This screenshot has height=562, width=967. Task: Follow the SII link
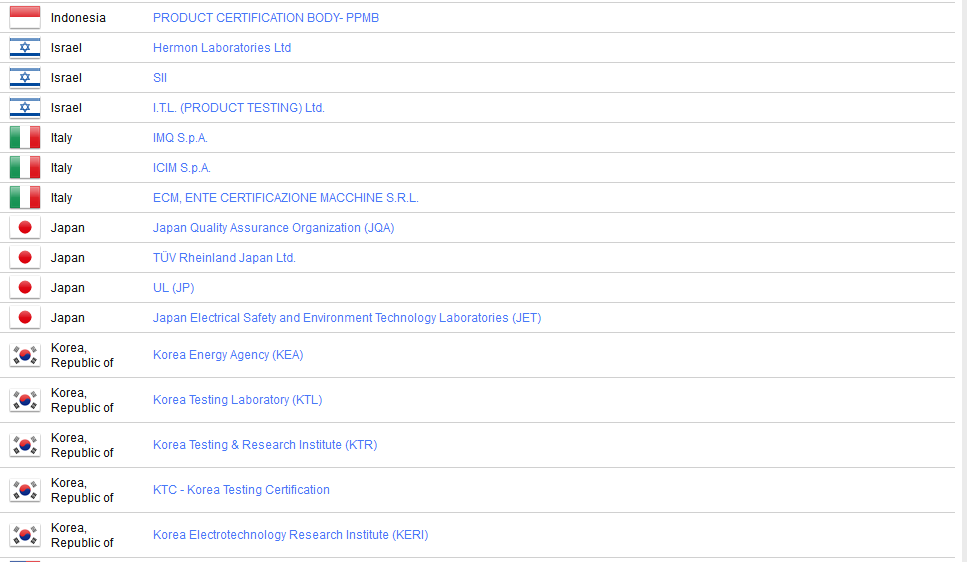click(160, 78)
